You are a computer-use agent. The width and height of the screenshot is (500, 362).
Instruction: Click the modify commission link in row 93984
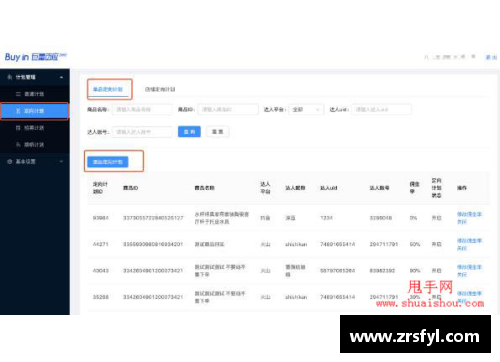click(x=469, y=214)
